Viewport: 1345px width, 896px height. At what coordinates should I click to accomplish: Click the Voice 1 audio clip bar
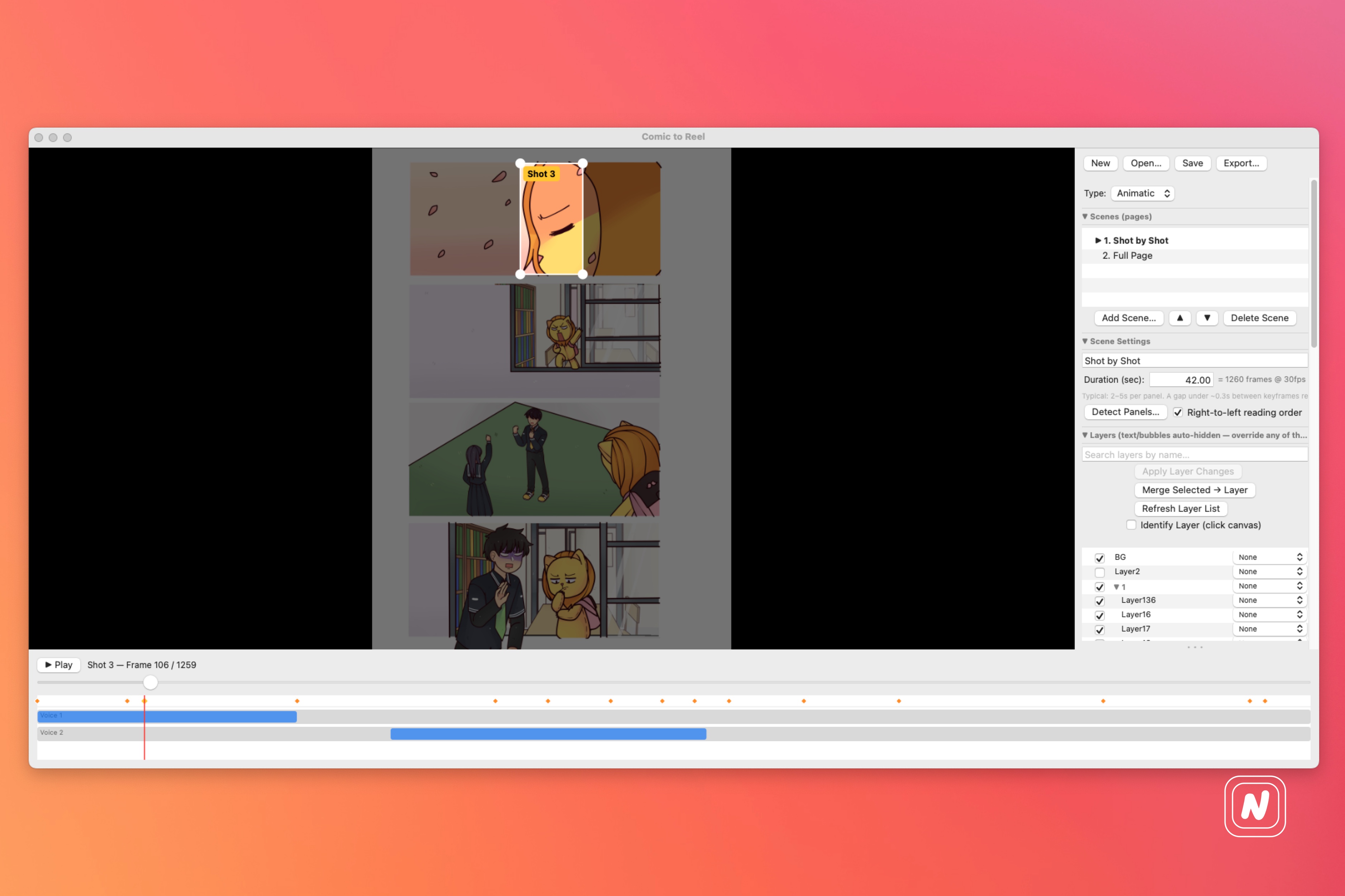[x=167, y=716]
